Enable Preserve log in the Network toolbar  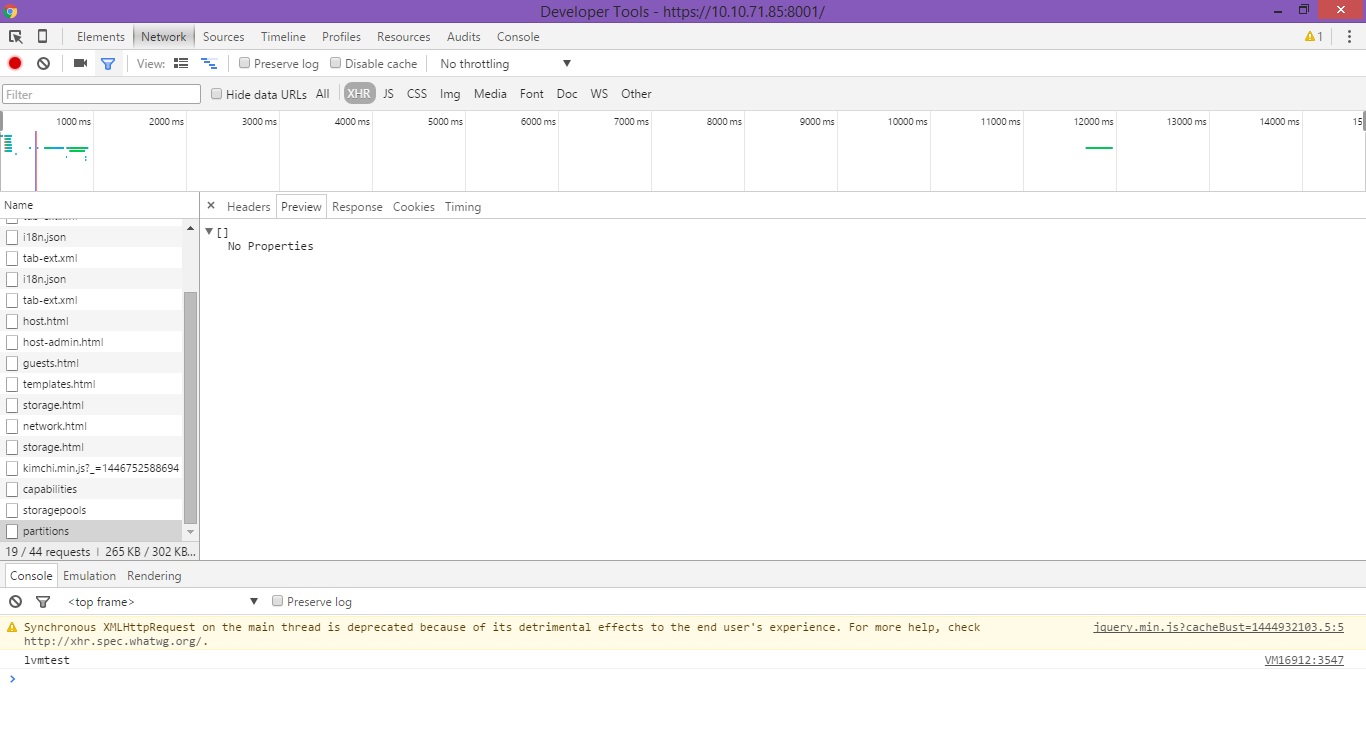click(245, 63)
